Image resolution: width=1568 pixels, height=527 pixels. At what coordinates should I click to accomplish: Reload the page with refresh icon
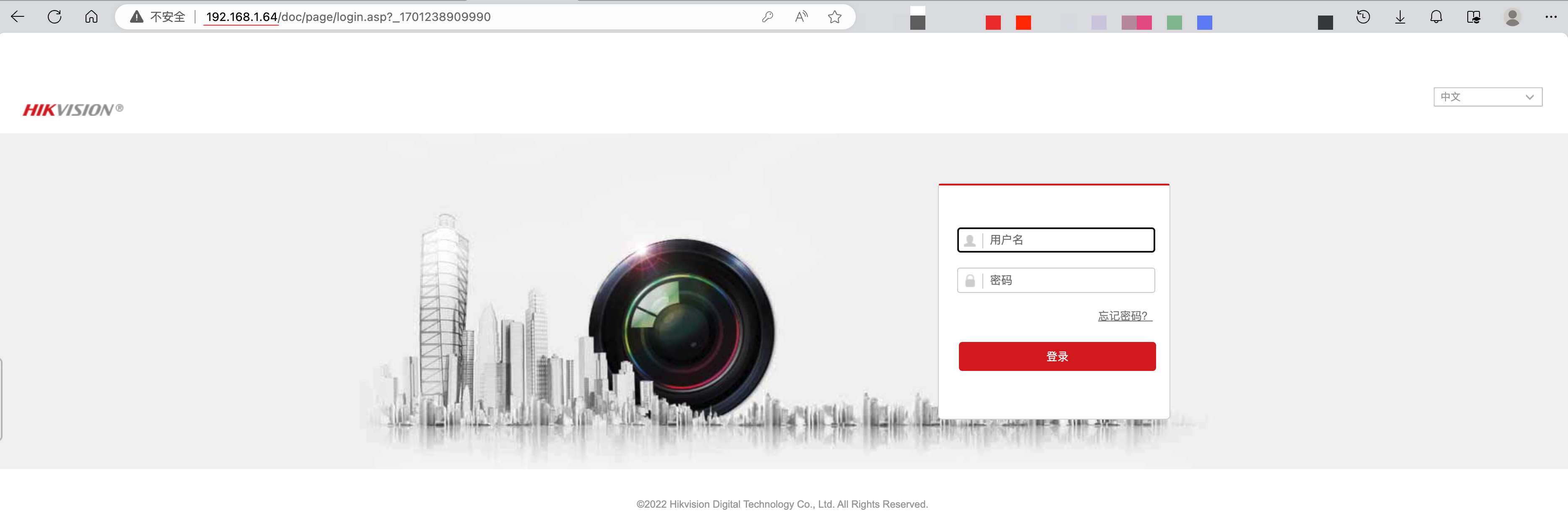55,16
